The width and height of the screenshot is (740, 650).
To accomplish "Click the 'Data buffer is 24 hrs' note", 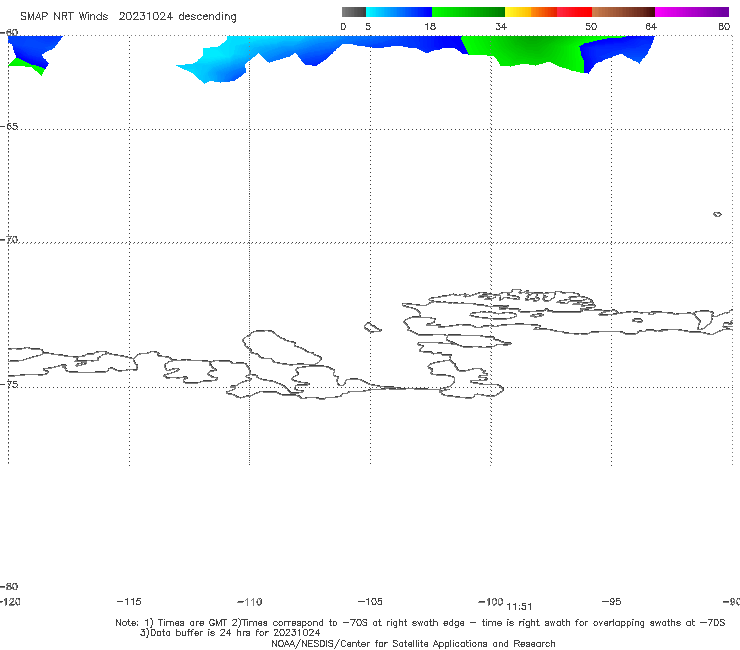I will (x=230, y=633).
